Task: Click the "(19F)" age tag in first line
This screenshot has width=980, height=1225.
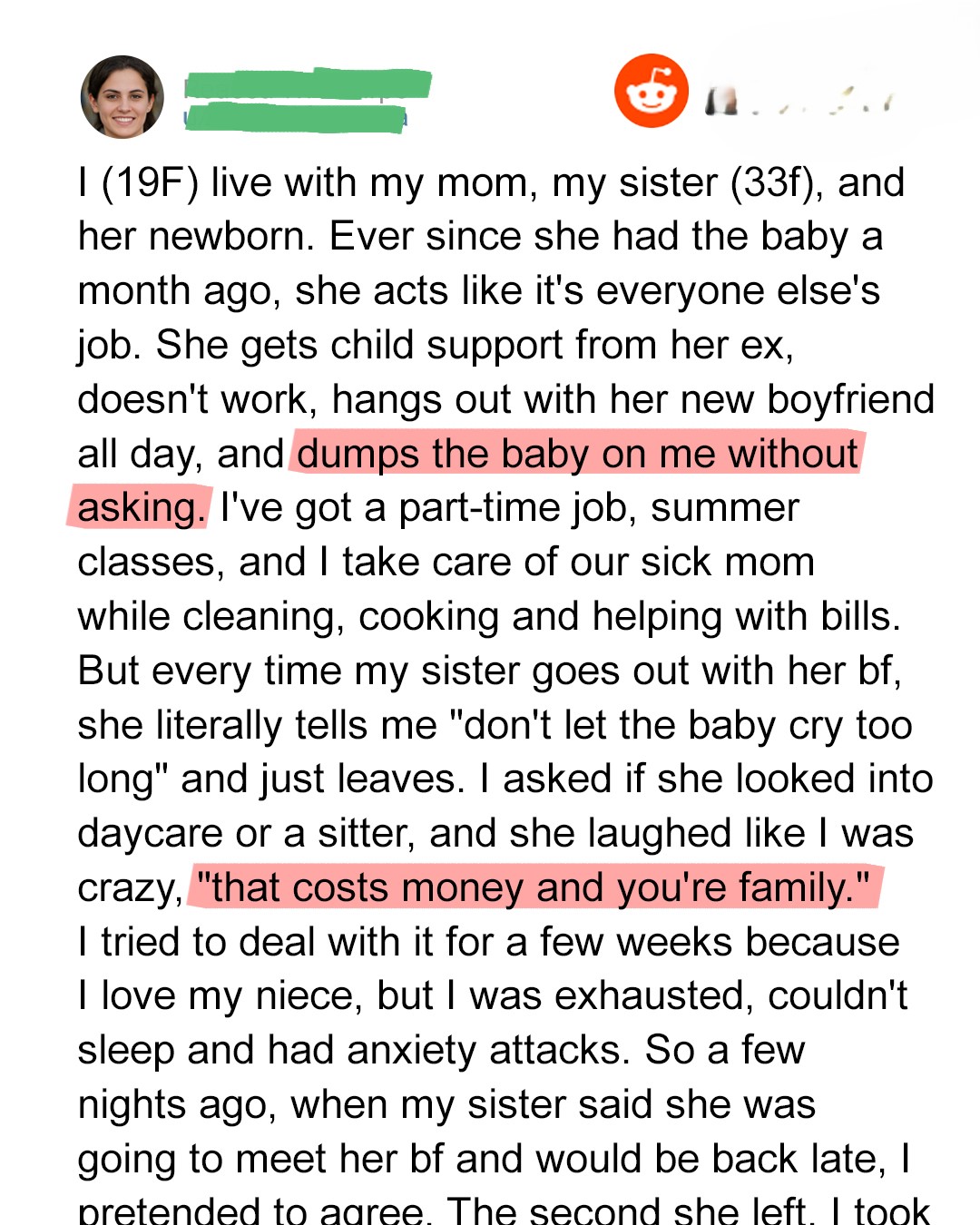Action: click(150, 182)
